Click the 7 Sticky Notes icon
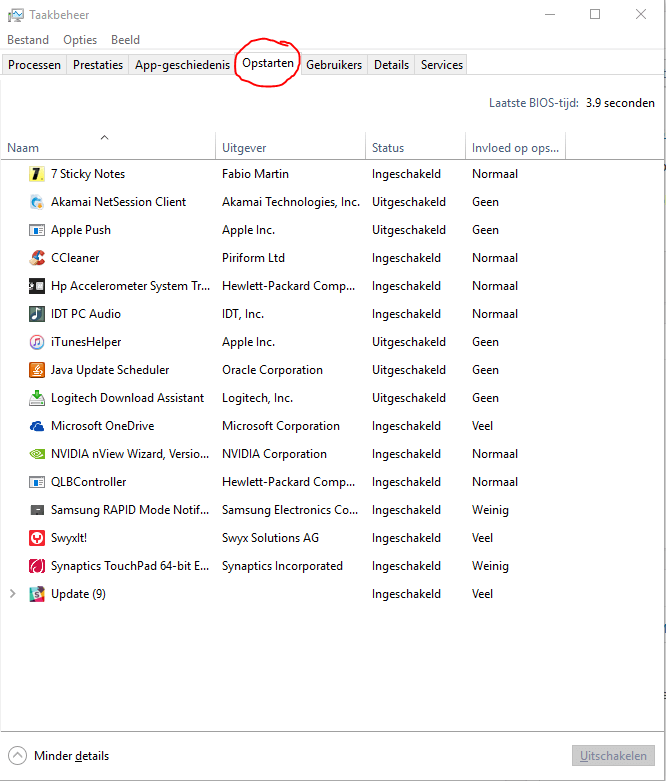 [x=37, y=174]
